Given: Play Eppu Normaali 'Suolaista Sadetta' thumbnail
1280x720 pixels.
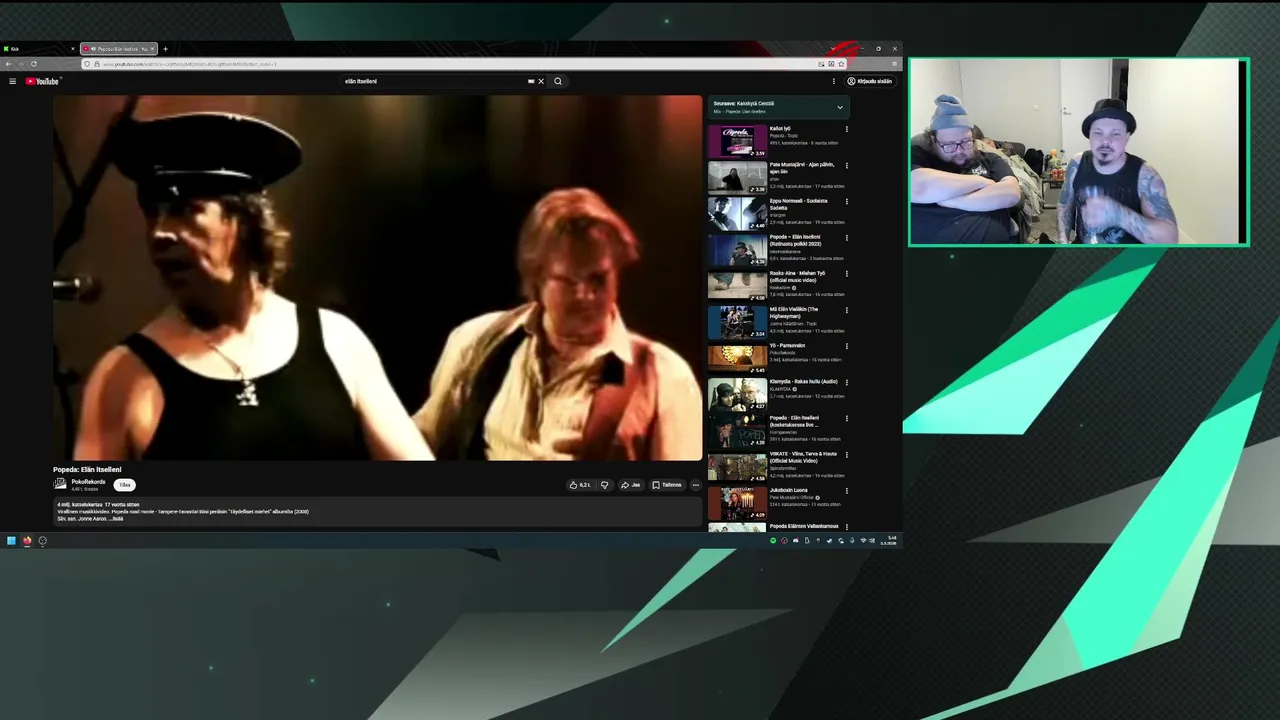Looking at the screenshot, I should click(737, 213).
